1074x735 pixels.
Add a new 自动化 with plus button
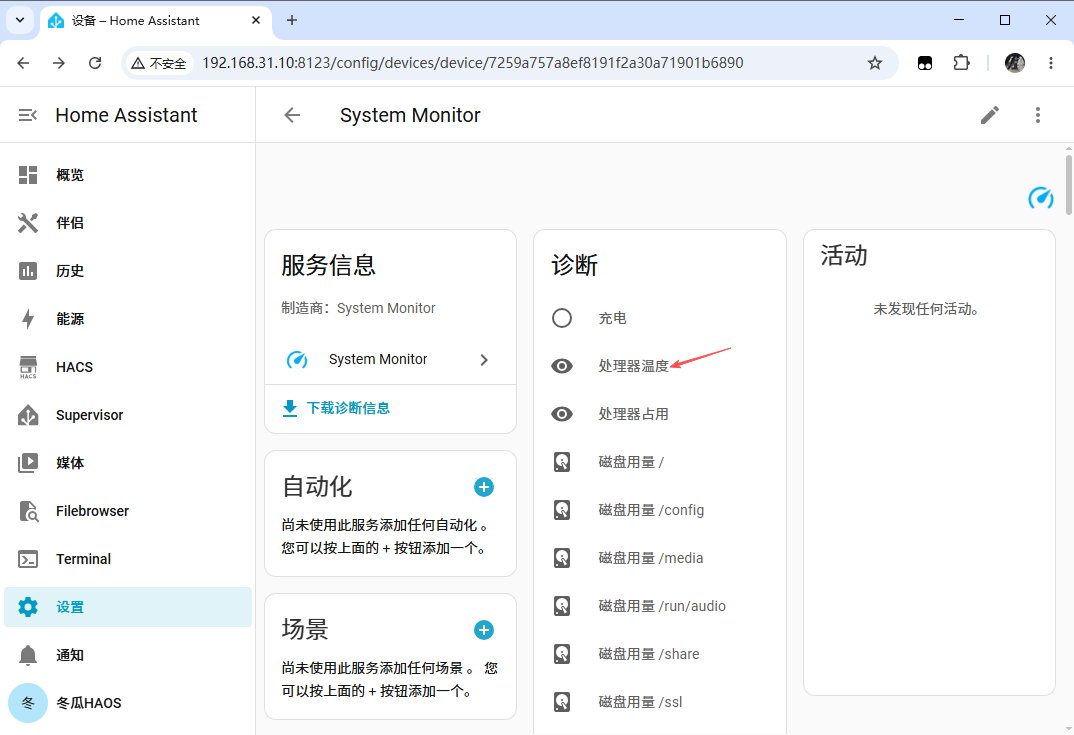click(x=484, y=487)
